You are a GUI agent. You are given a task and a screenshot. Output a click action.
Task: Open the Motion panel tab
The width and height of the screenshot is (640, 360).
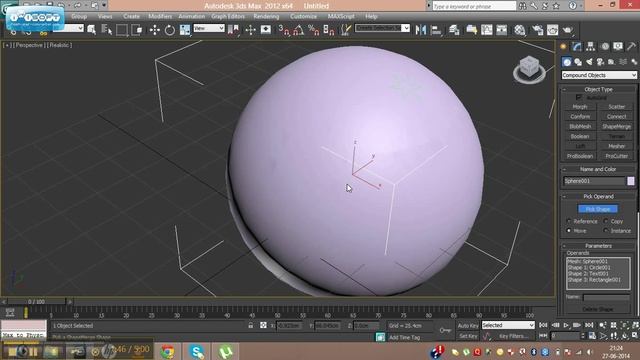click(605, 47)
